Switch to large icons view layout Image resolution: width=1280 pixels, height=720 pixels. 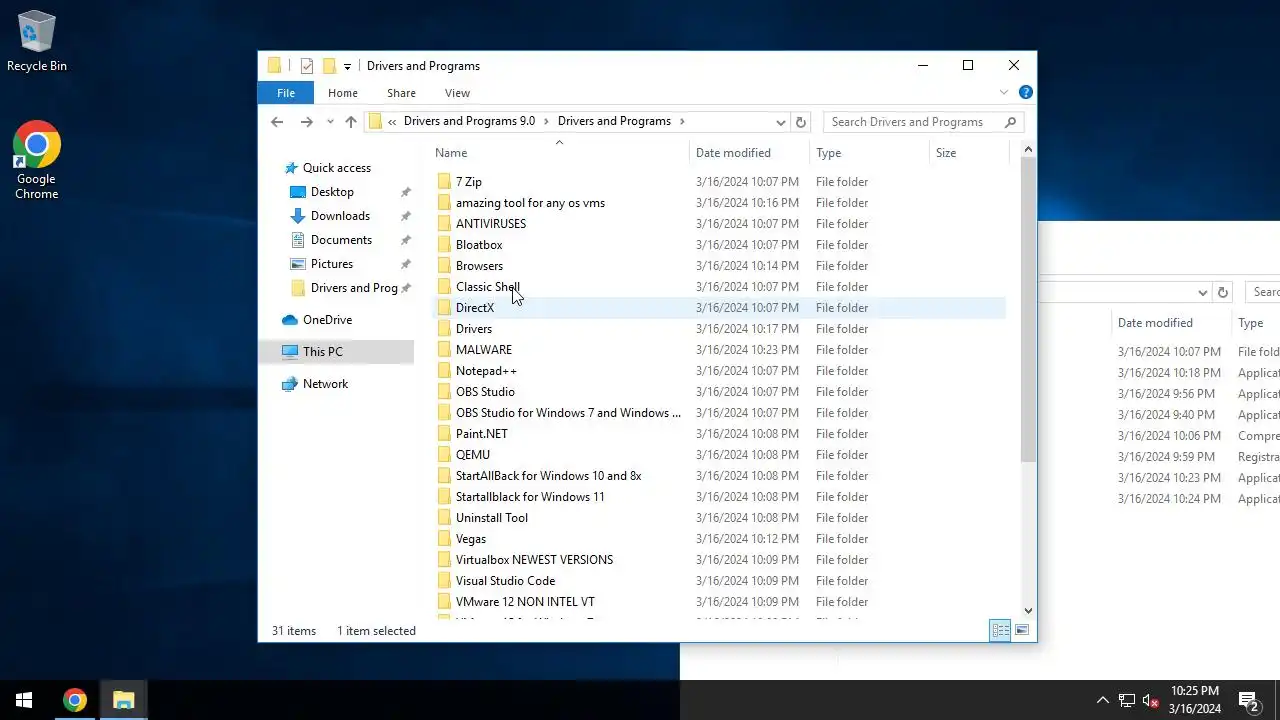[x=1021, y=630]
